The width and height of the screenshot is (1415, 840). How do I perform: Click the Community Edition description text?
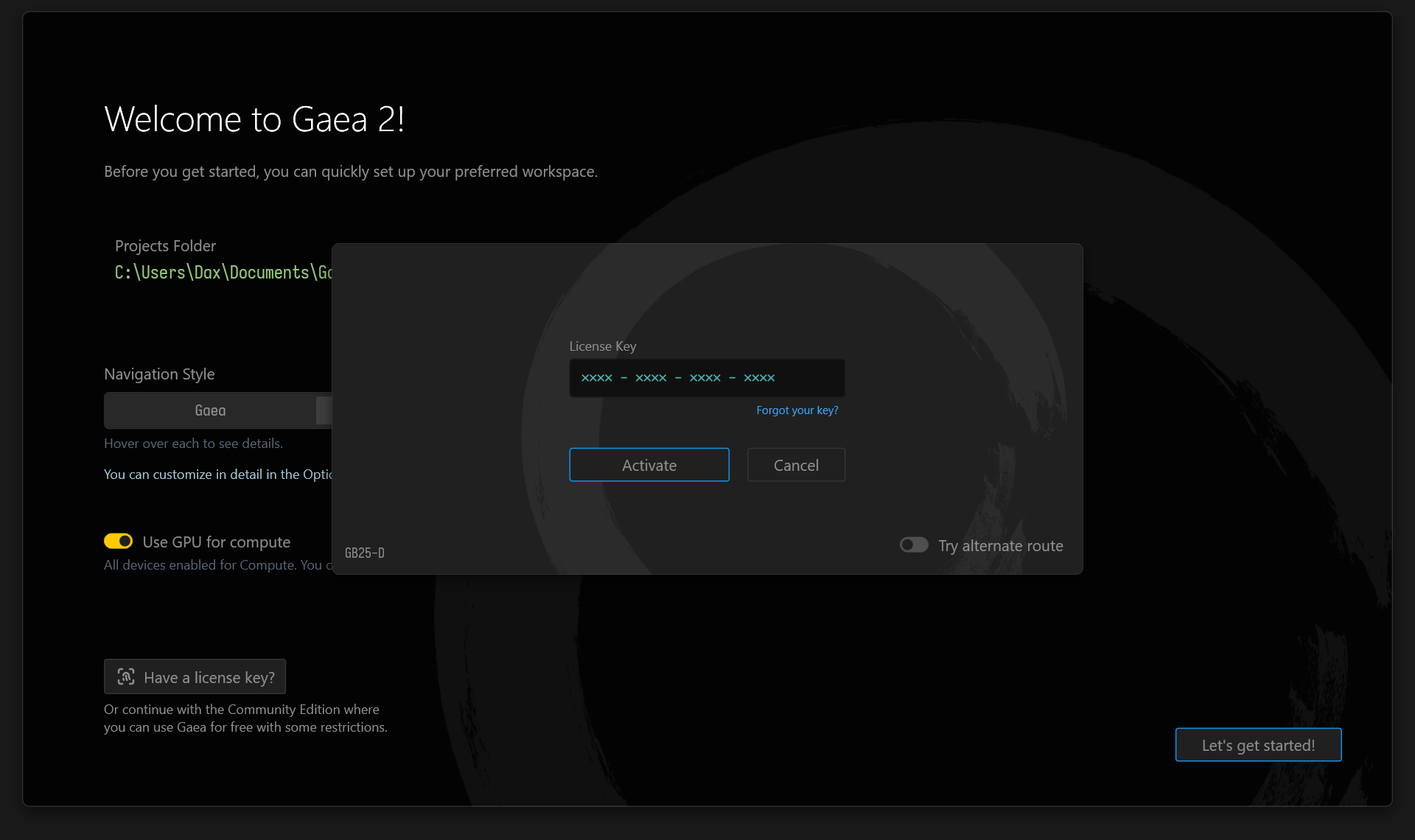(245, 718)
